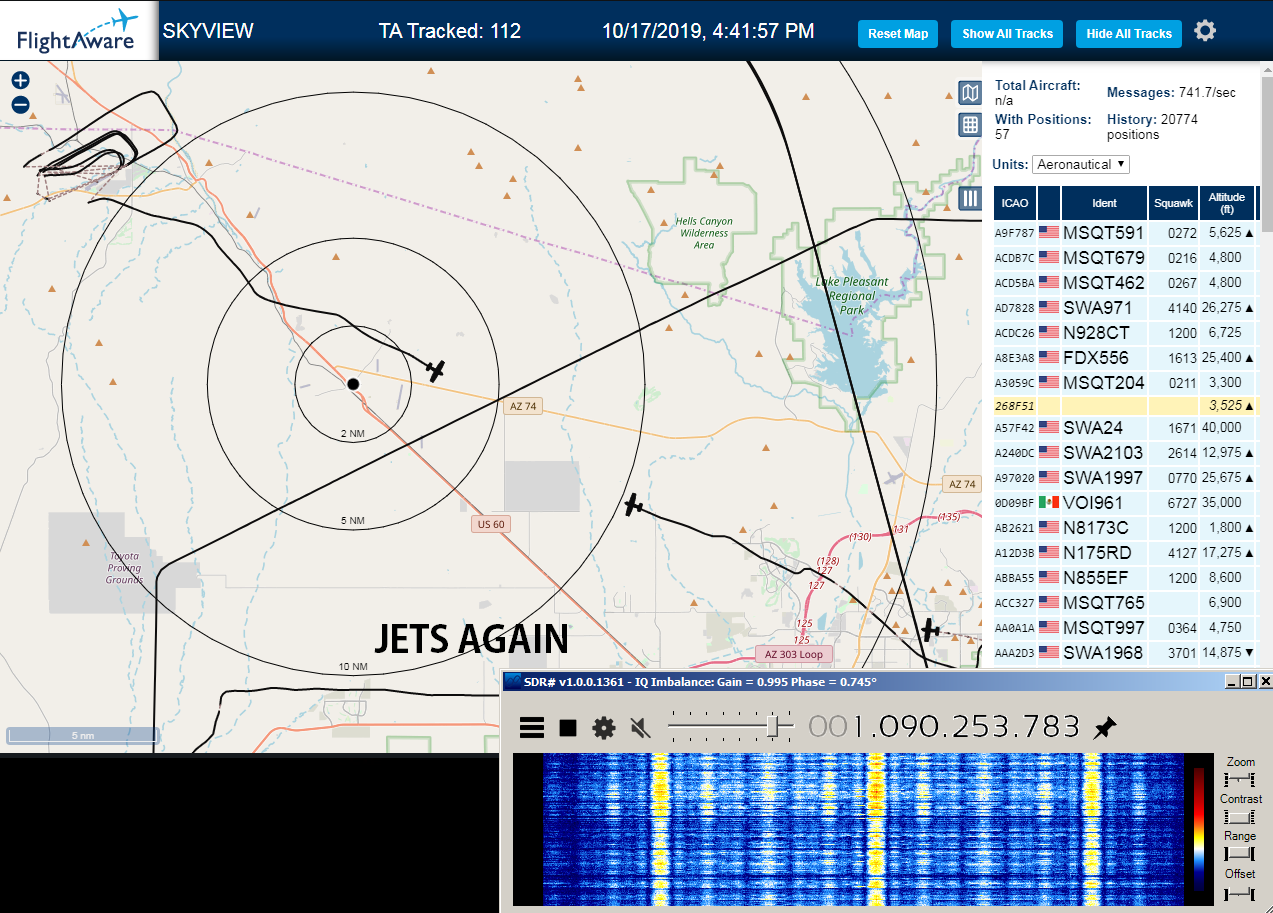
Task: Select aircraft icon near AZ 303 Loop
Action: pos(930,630)
